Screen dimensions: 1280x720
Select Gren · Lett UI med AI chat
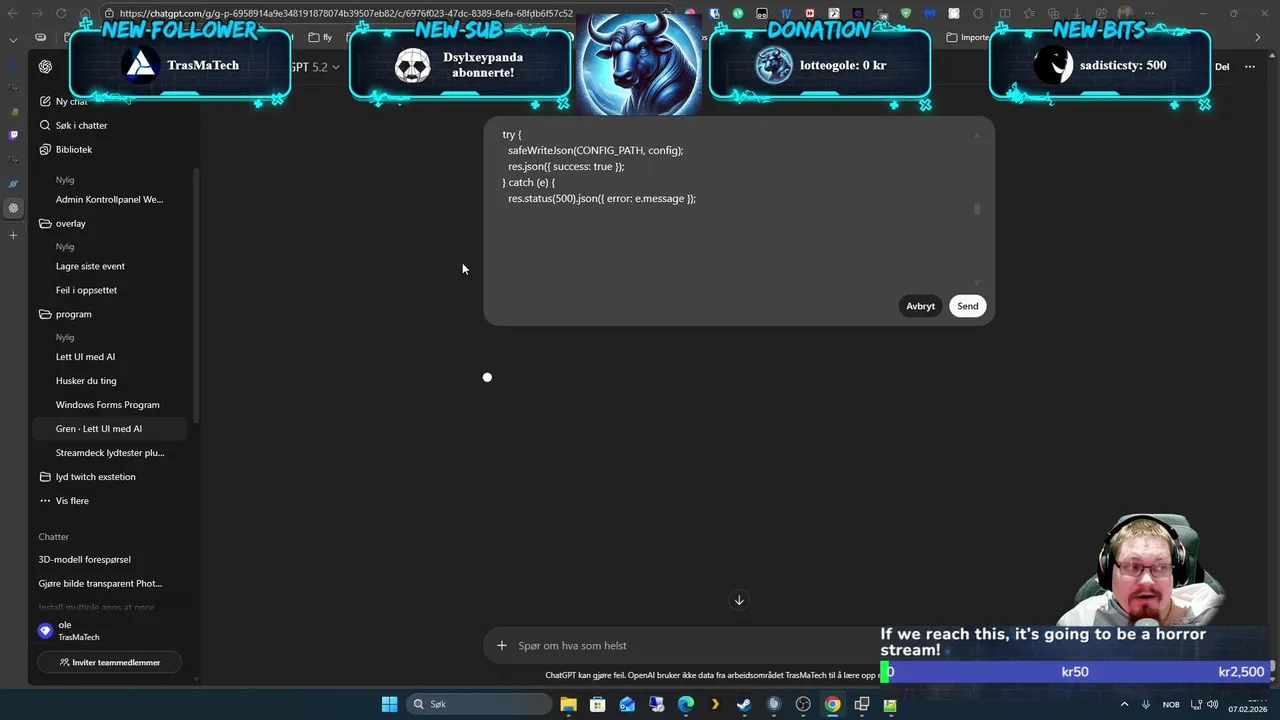[x=110, y=429]
